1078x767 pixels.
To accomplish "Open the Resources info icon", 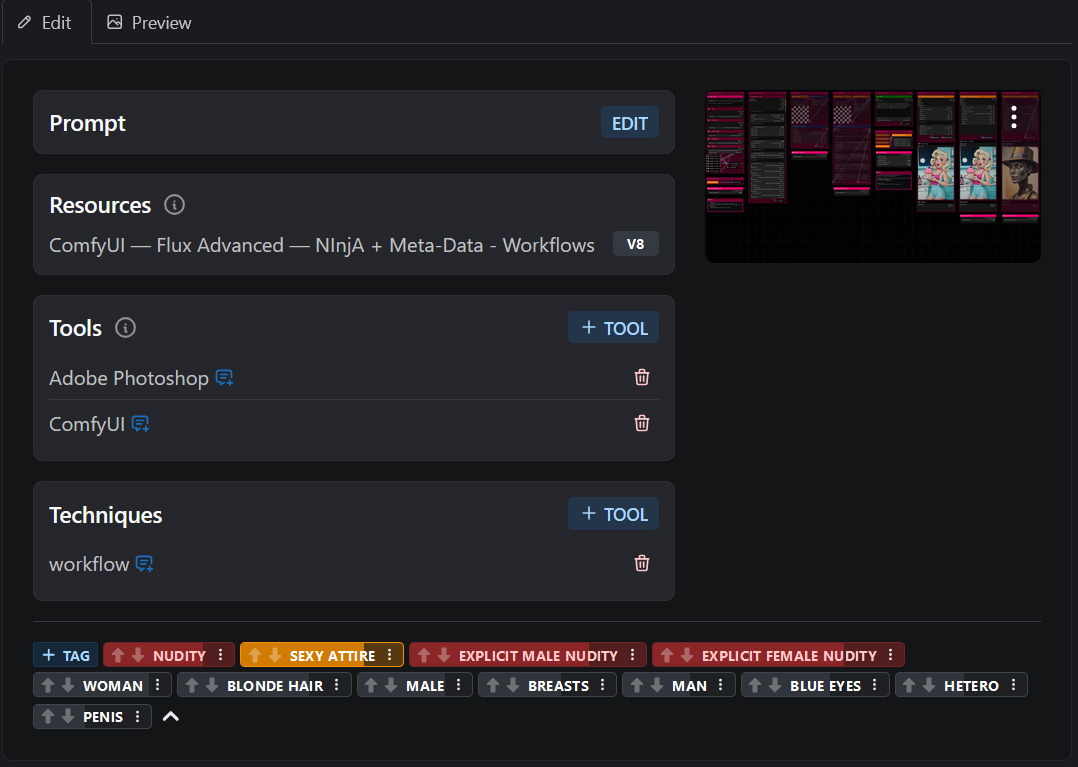I will pos(175,205).
